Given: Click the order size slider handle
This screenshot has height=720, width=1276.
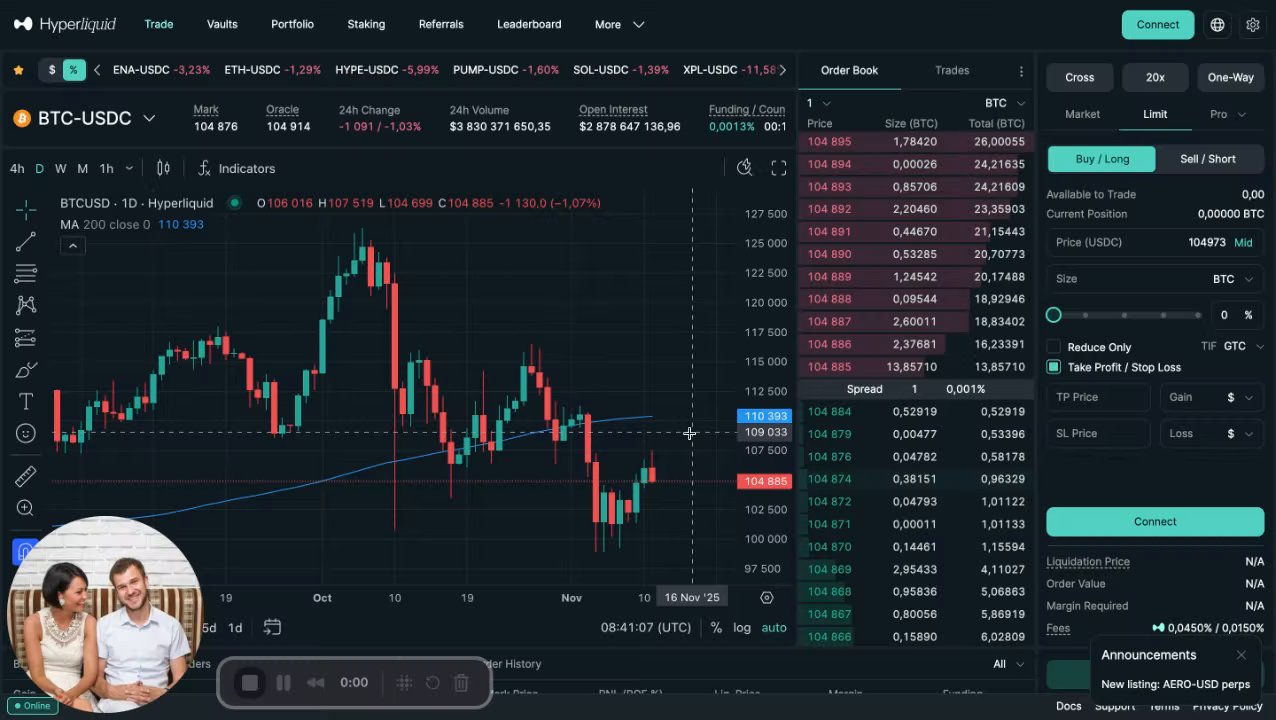Looking at the screenshot, I should point(1053,315).
